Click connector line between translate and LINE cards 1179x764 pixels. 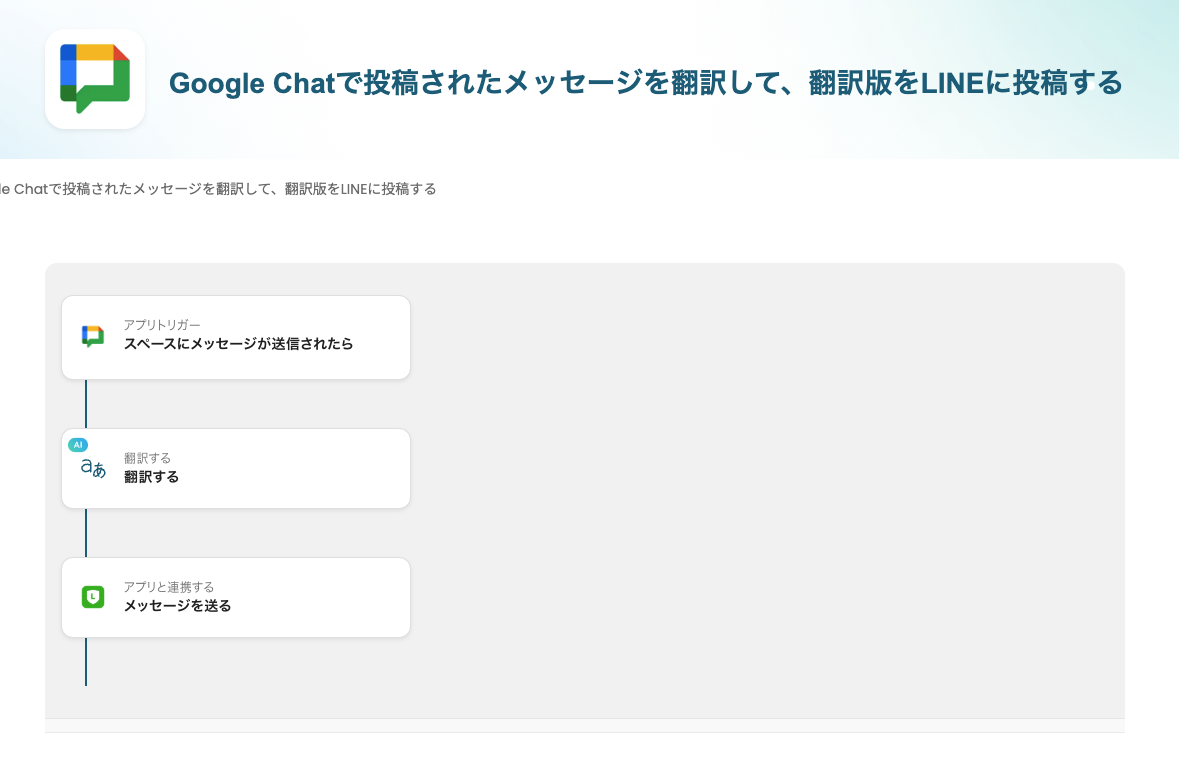[86, 533]
